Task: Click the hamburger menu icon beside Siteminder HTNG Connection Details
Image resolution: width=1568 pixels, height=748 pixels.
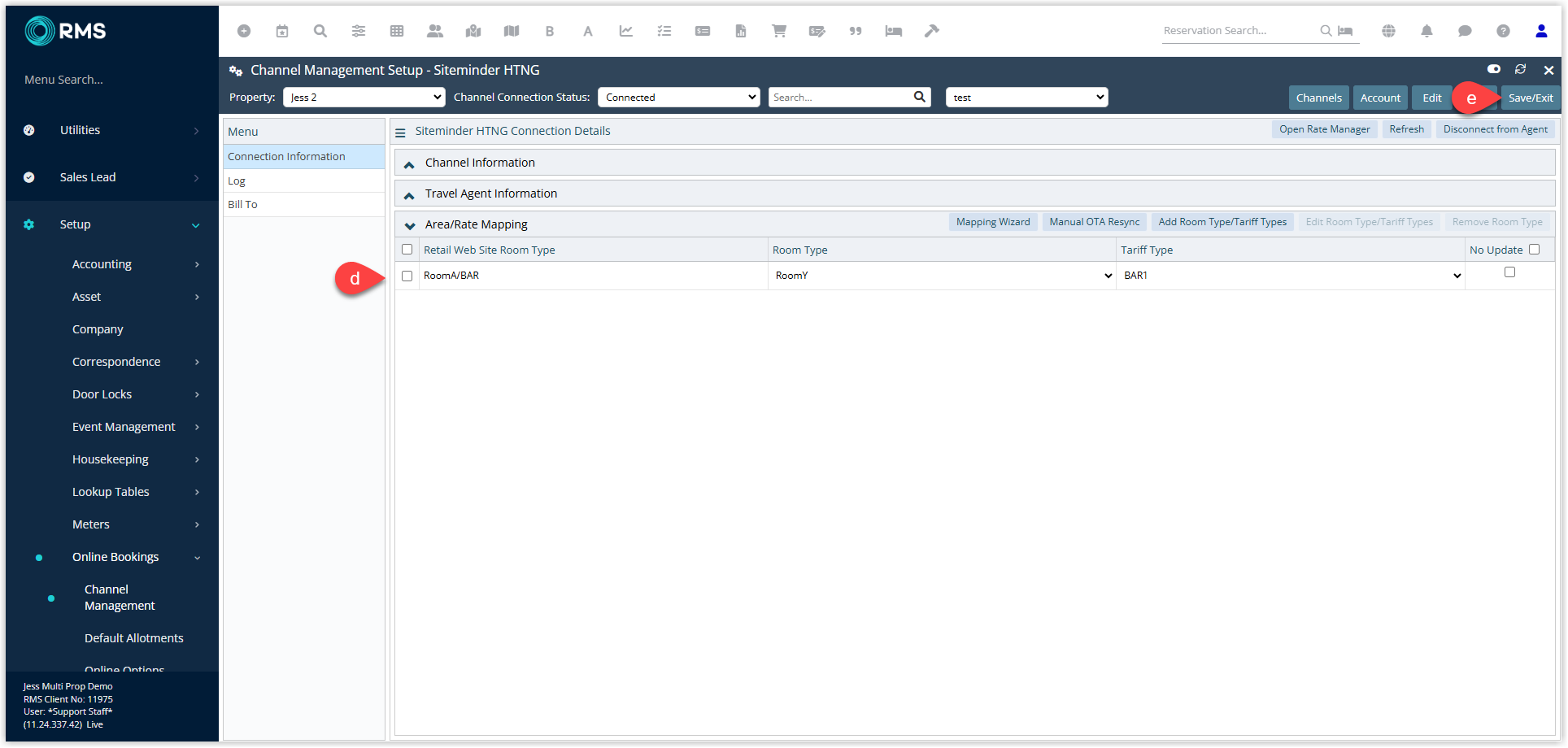Action: click(x=400, y=133)
